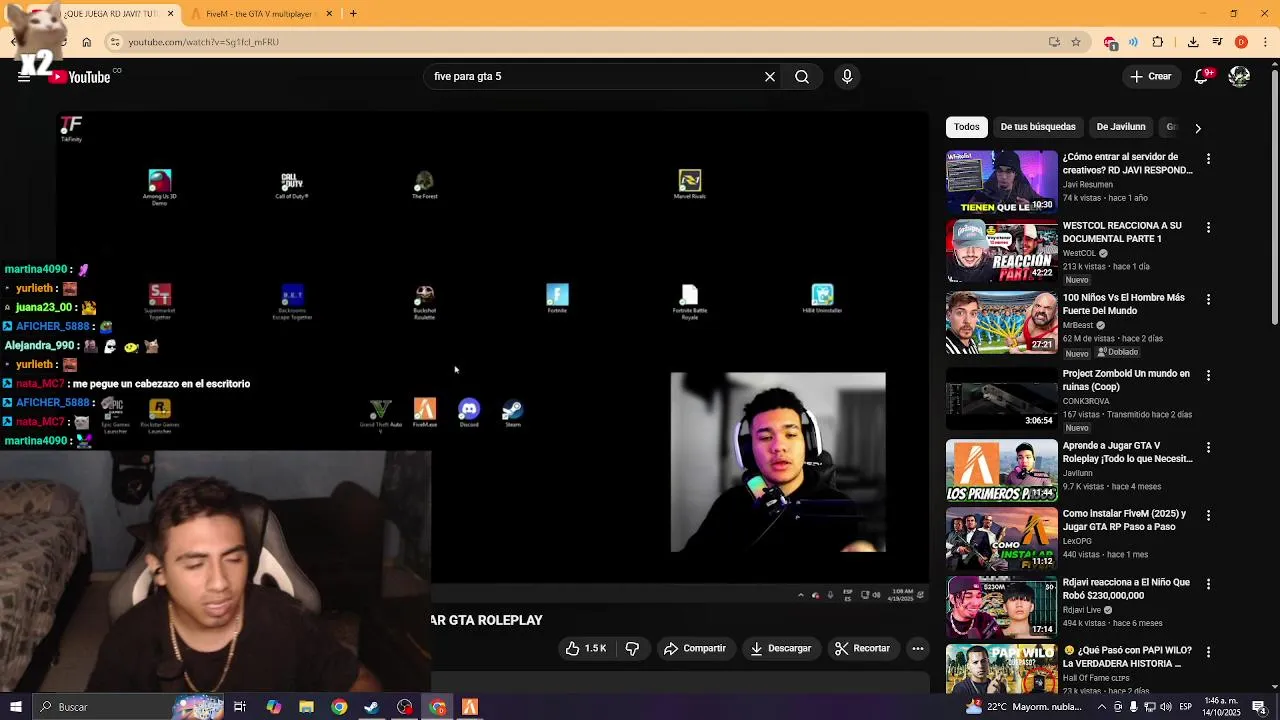Open options for WESTCOL REACCIONA video
The image size is (1280, 720).
1208,228
